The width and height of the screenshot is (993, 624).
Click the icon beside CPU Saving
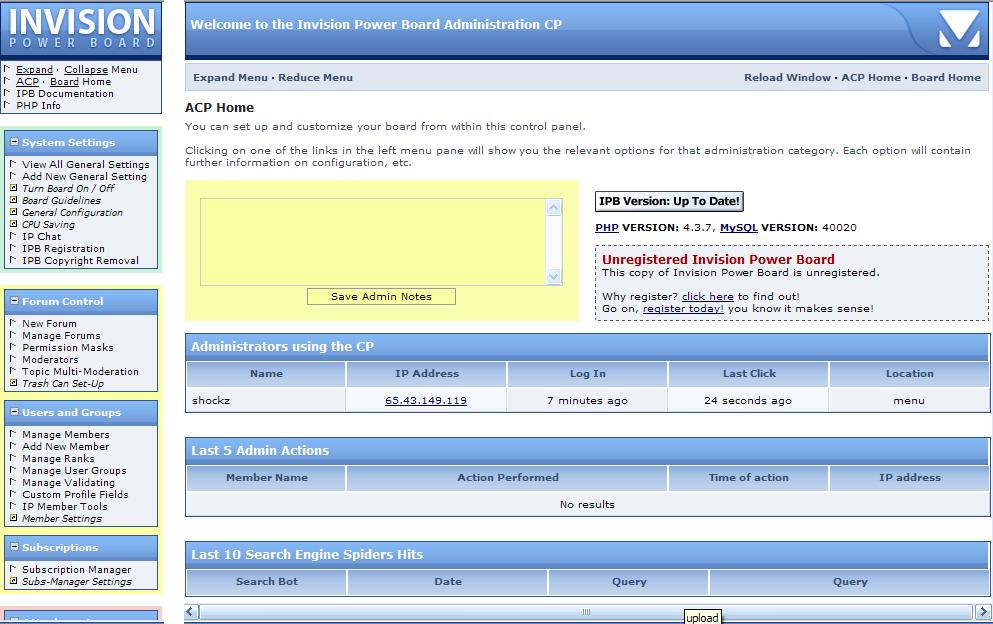(13, 224)
